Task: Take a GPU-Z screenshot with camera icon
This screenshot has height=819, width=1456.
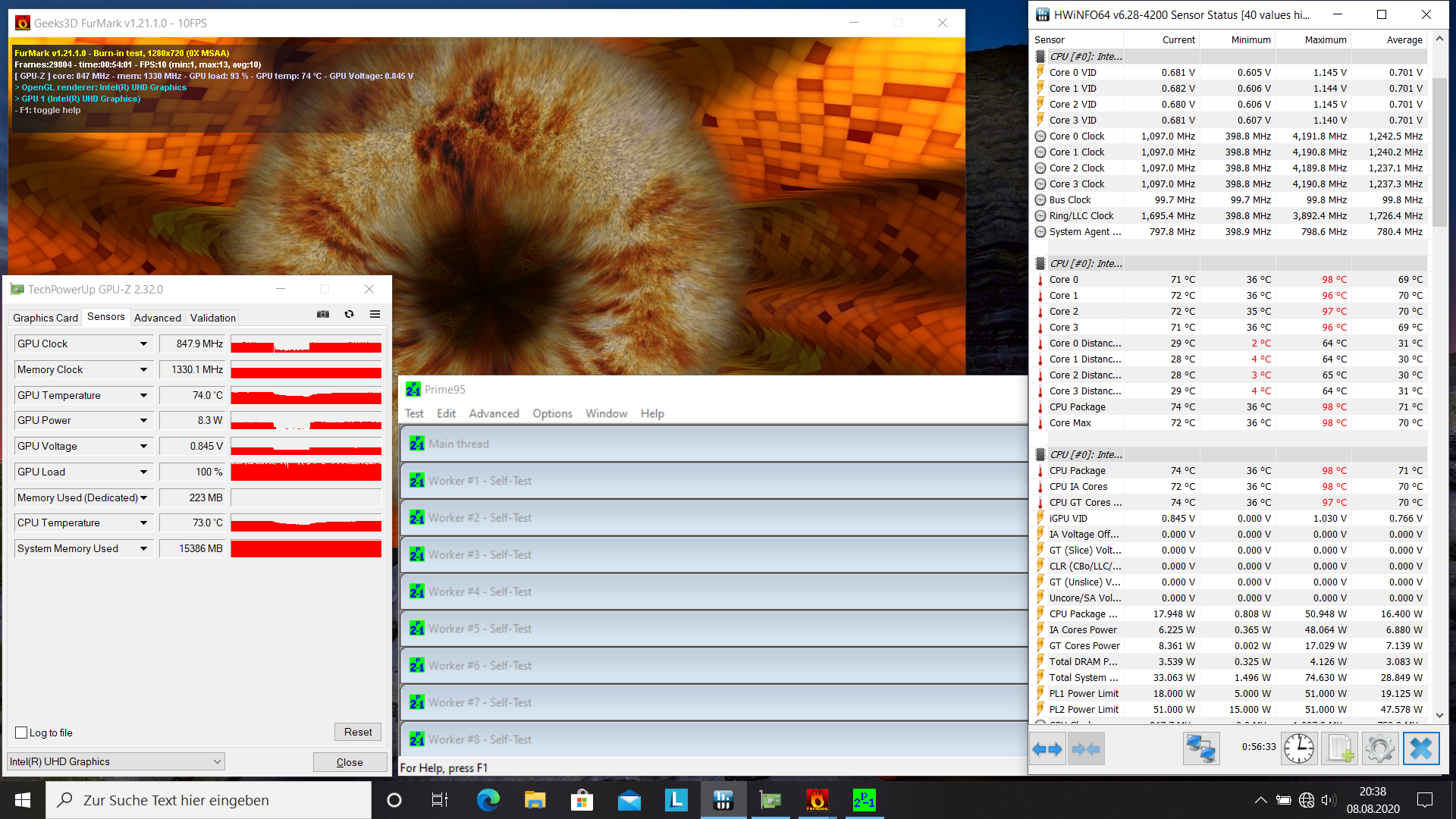Action: point(323,314)
